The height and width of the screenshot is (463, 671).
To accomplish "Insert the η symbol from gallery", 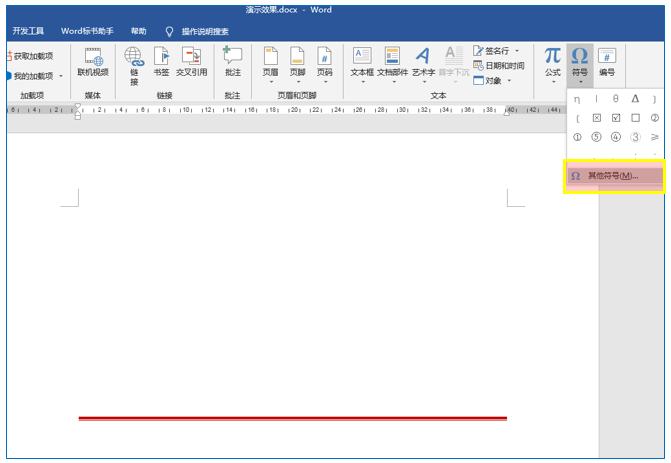I will pos(577,99).
